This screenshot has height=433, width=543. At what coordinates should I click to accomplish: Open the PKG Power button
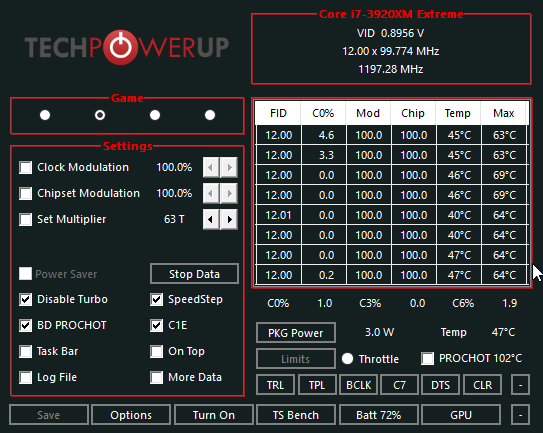tap(296, 333)
